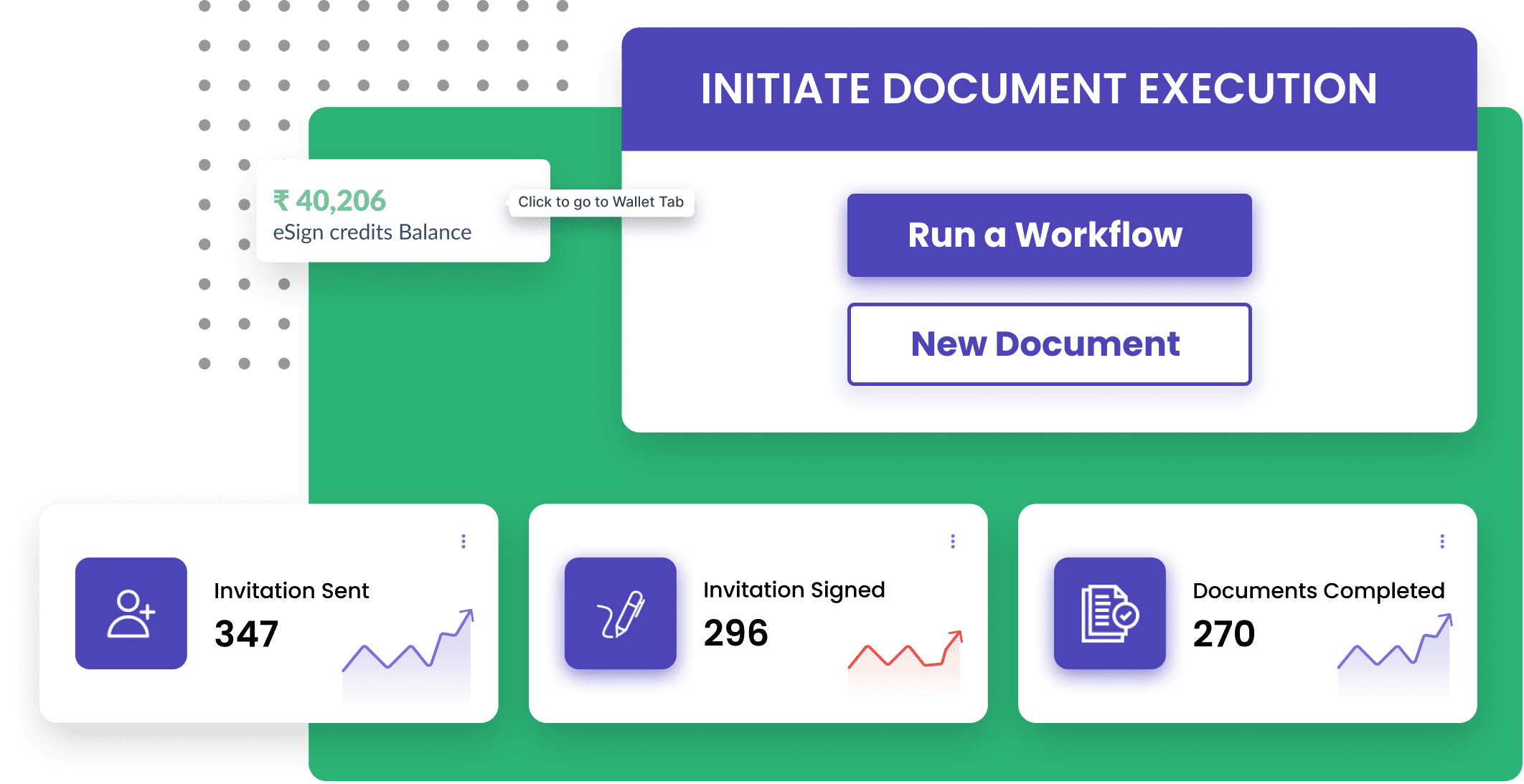Click the pen signature icon on Invitation Signed card
Screen dimensions: 1524x784
pyautogui.click(x=621, y=613)
